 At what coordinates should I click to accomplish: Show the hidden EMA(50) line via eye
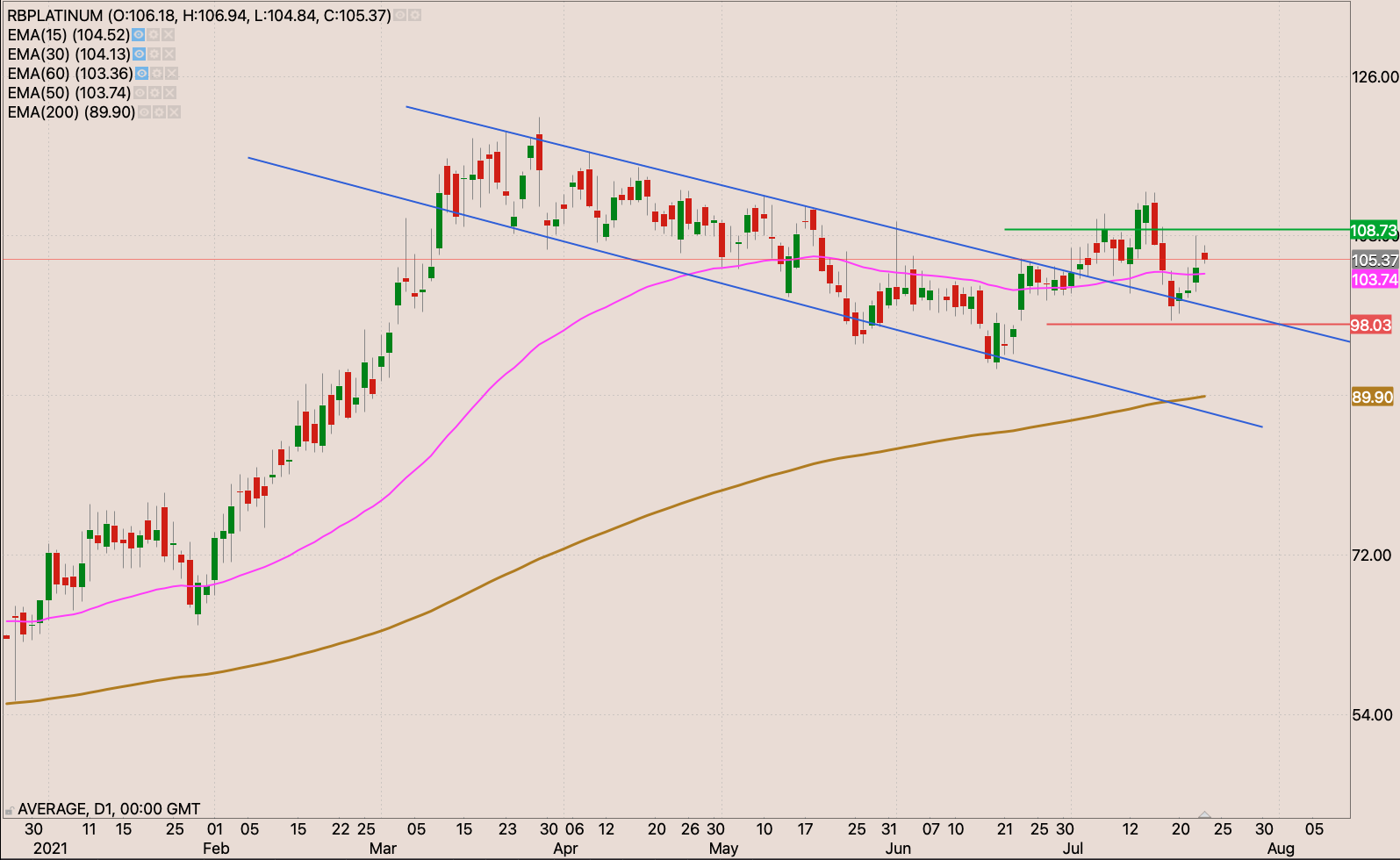tap(140, 93)
